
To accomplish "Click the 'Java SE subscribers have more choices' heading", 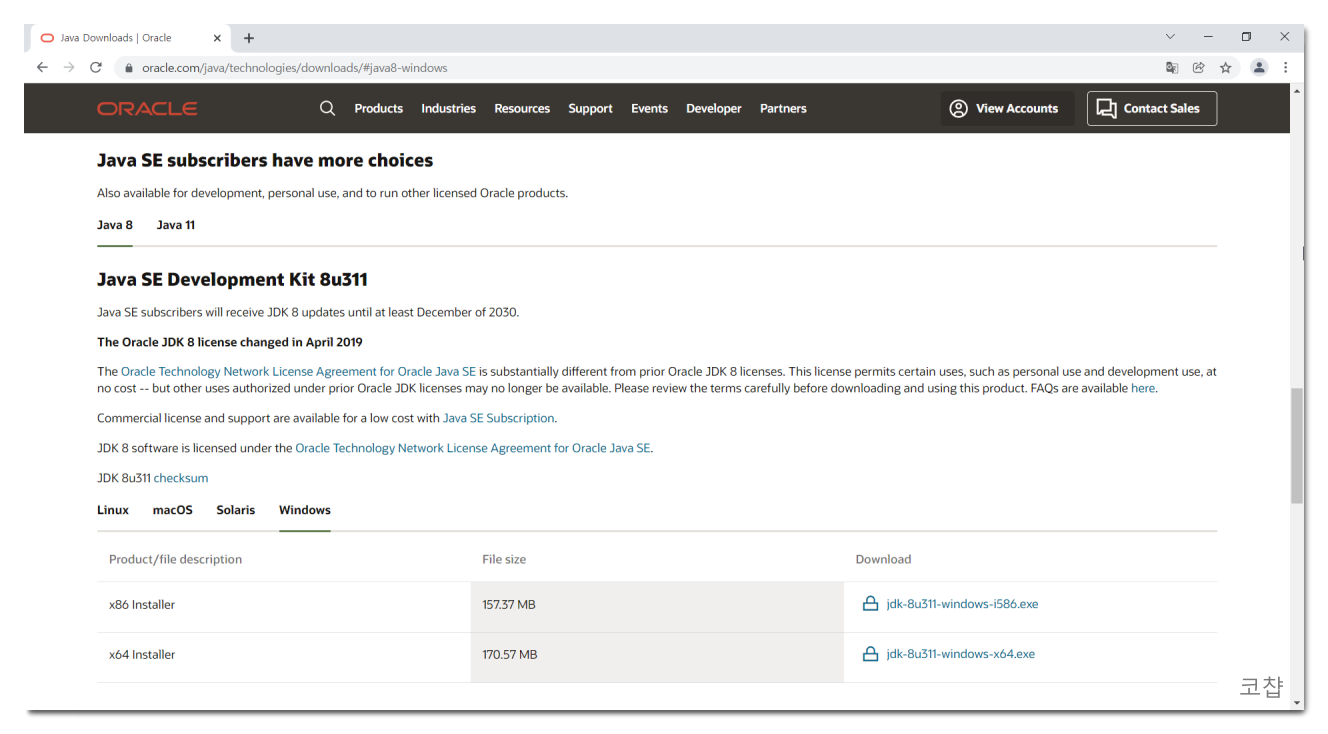I will point(265,160).
